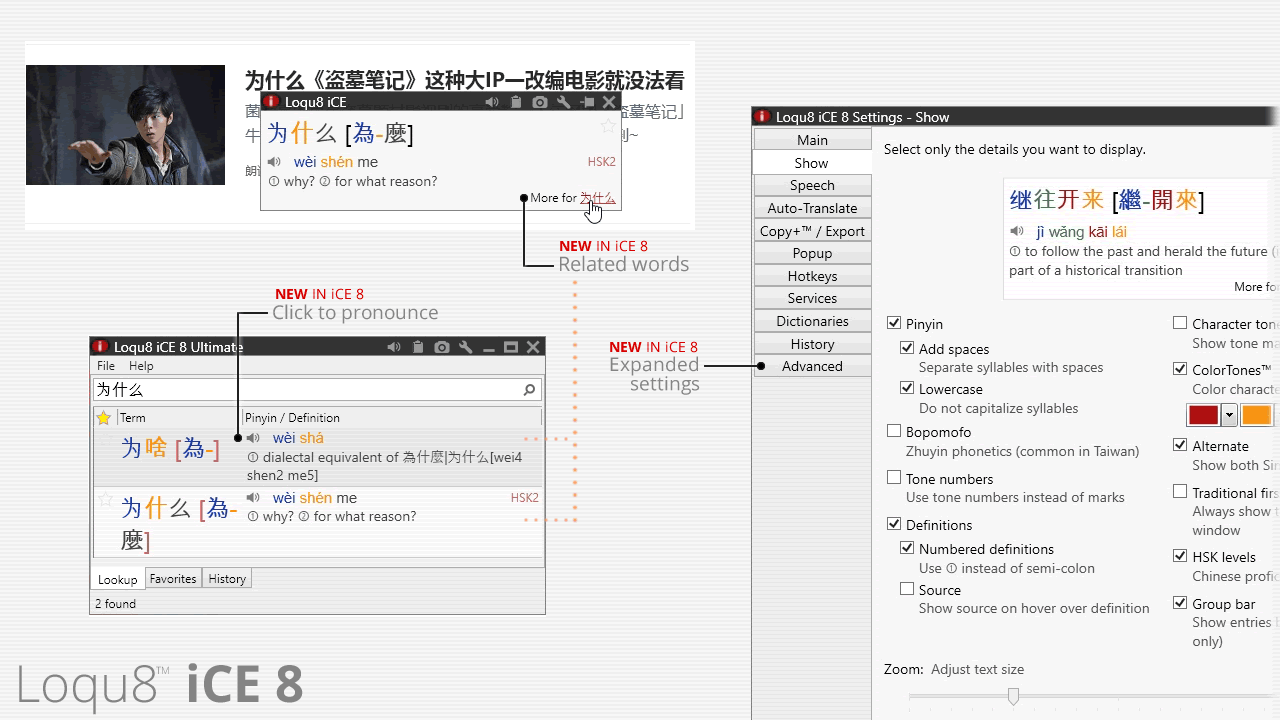Open the File menu
The image size is (1280, 720).
tap(106, 367)
